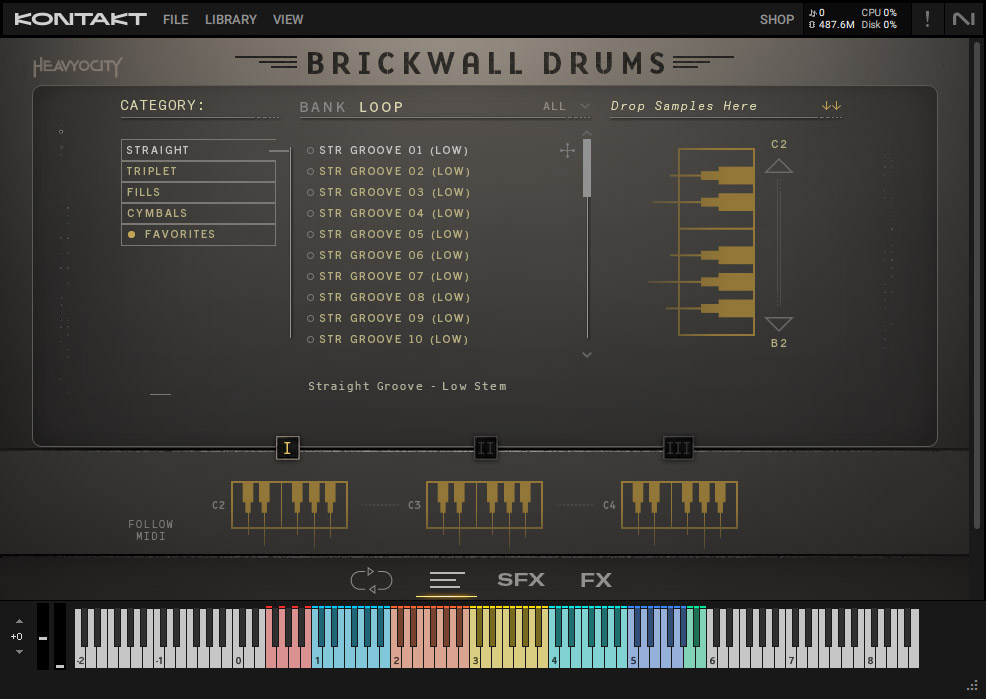This screenshot has width=986, height=699.
Task: Click the Native Instruments logo icon
Action: (963, 19)
